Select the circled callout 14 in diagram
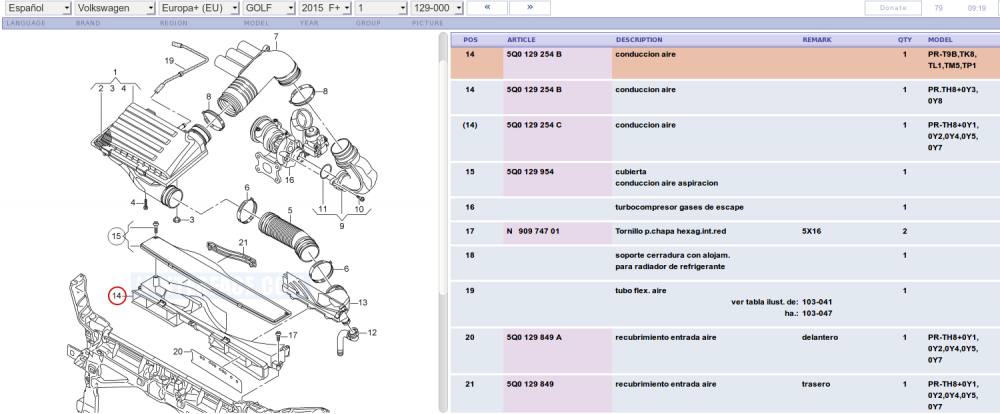Viewport: 1000px width, 414px height. [117, 296]
